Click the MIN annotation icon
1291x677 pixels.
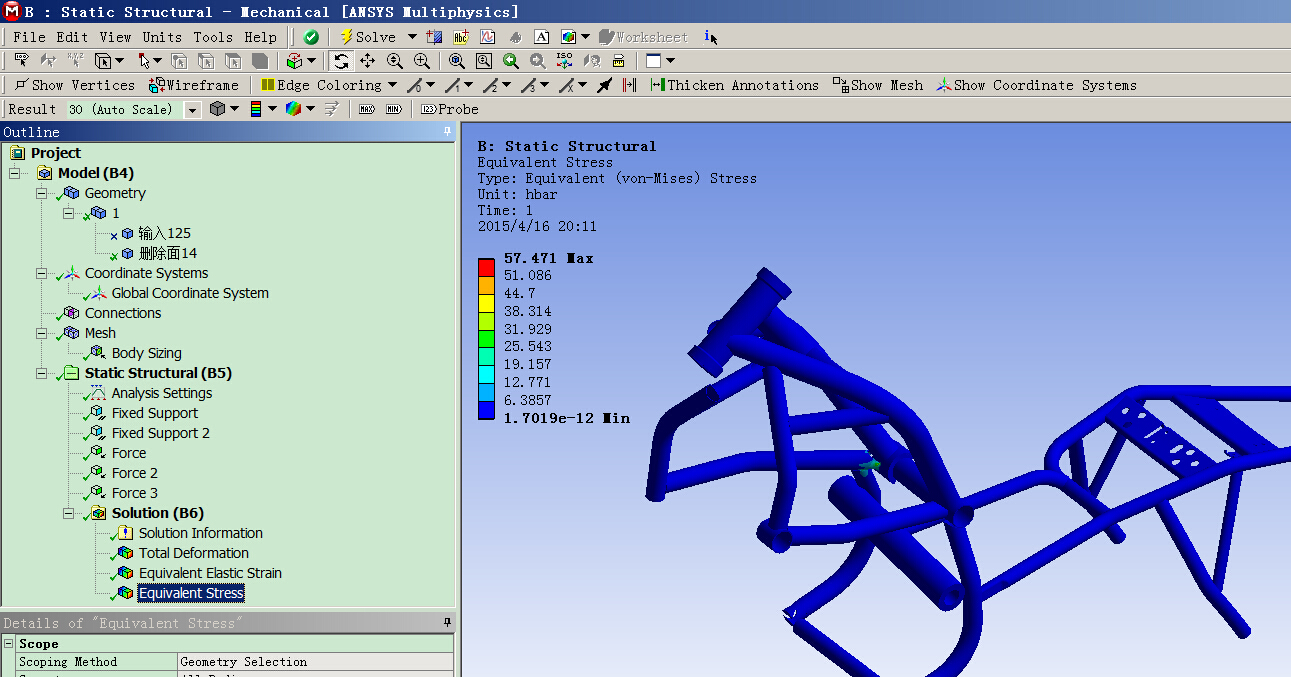[x=394, y=109]
